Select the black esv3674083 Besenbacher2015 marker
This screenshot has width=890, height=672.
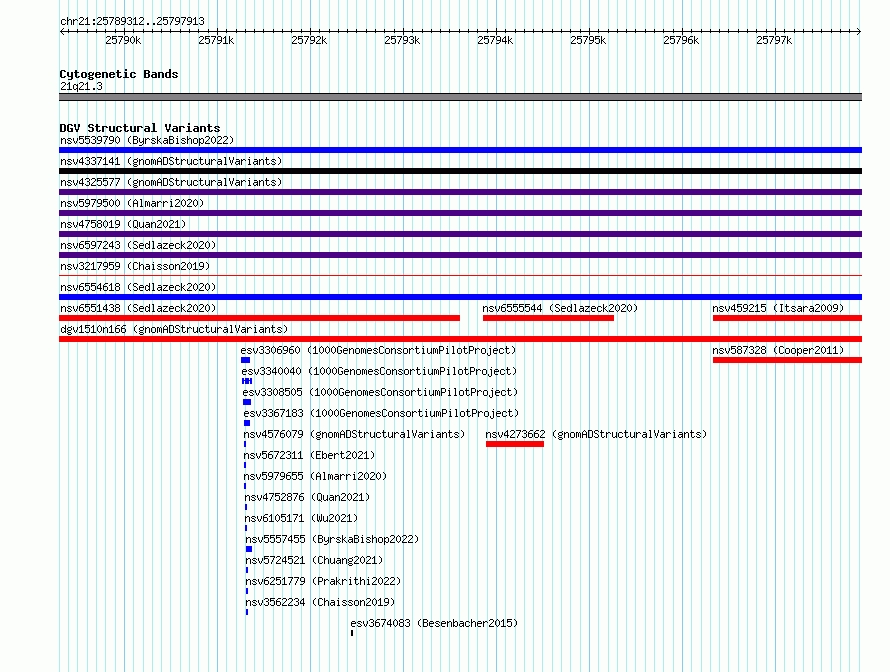[x=352, y=633]
